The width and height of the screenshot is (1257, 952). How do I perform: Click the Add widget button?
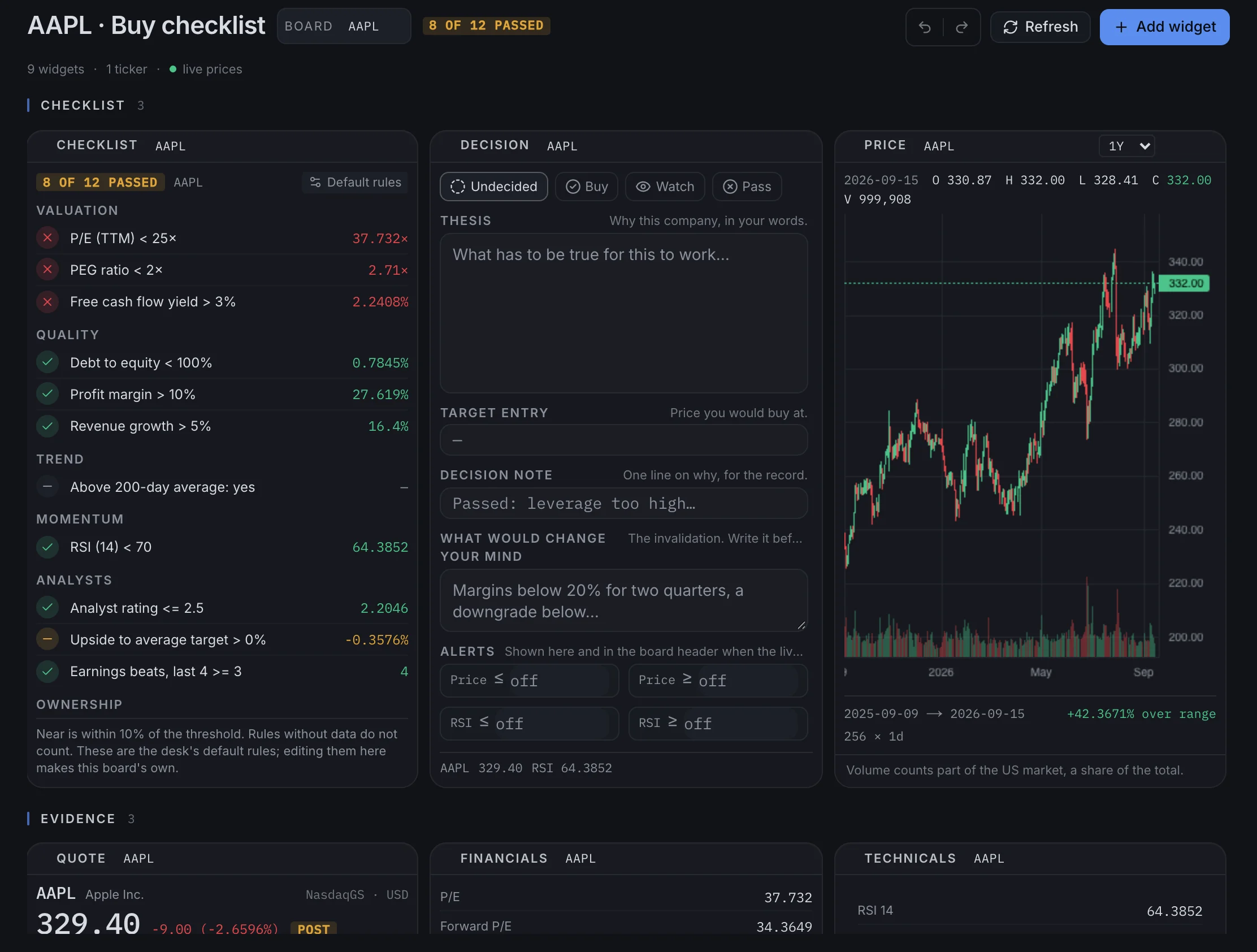coord(1164,27)
